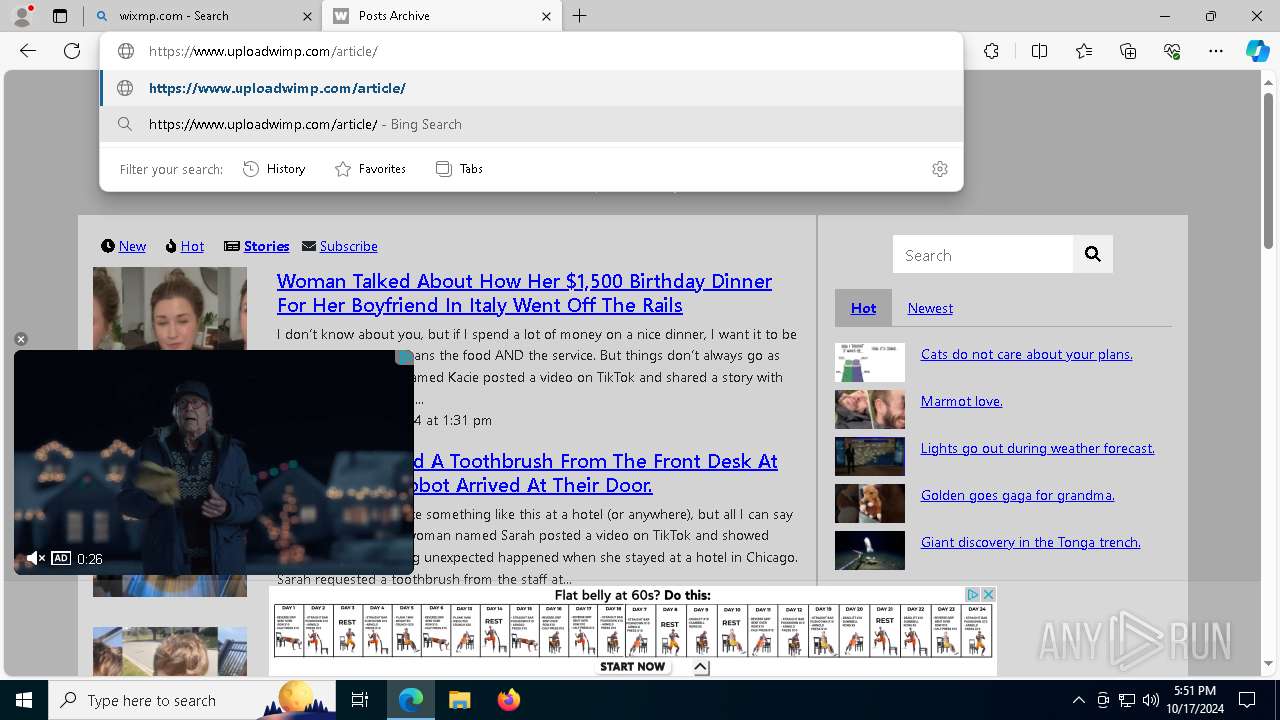Click the weather forecast video thumbnail

tap(870, 457)
